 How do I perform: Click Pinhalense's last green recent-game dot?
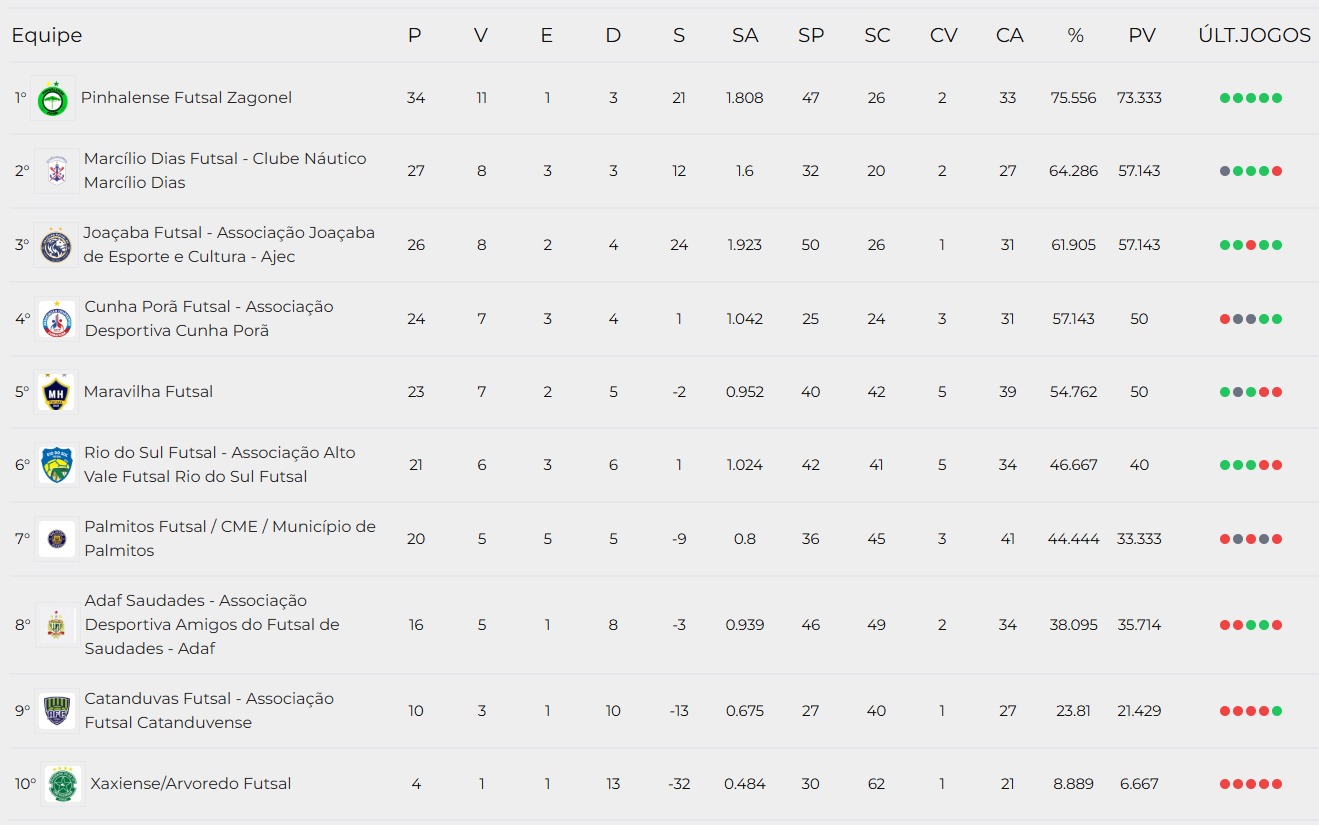tap(1277, 98)
